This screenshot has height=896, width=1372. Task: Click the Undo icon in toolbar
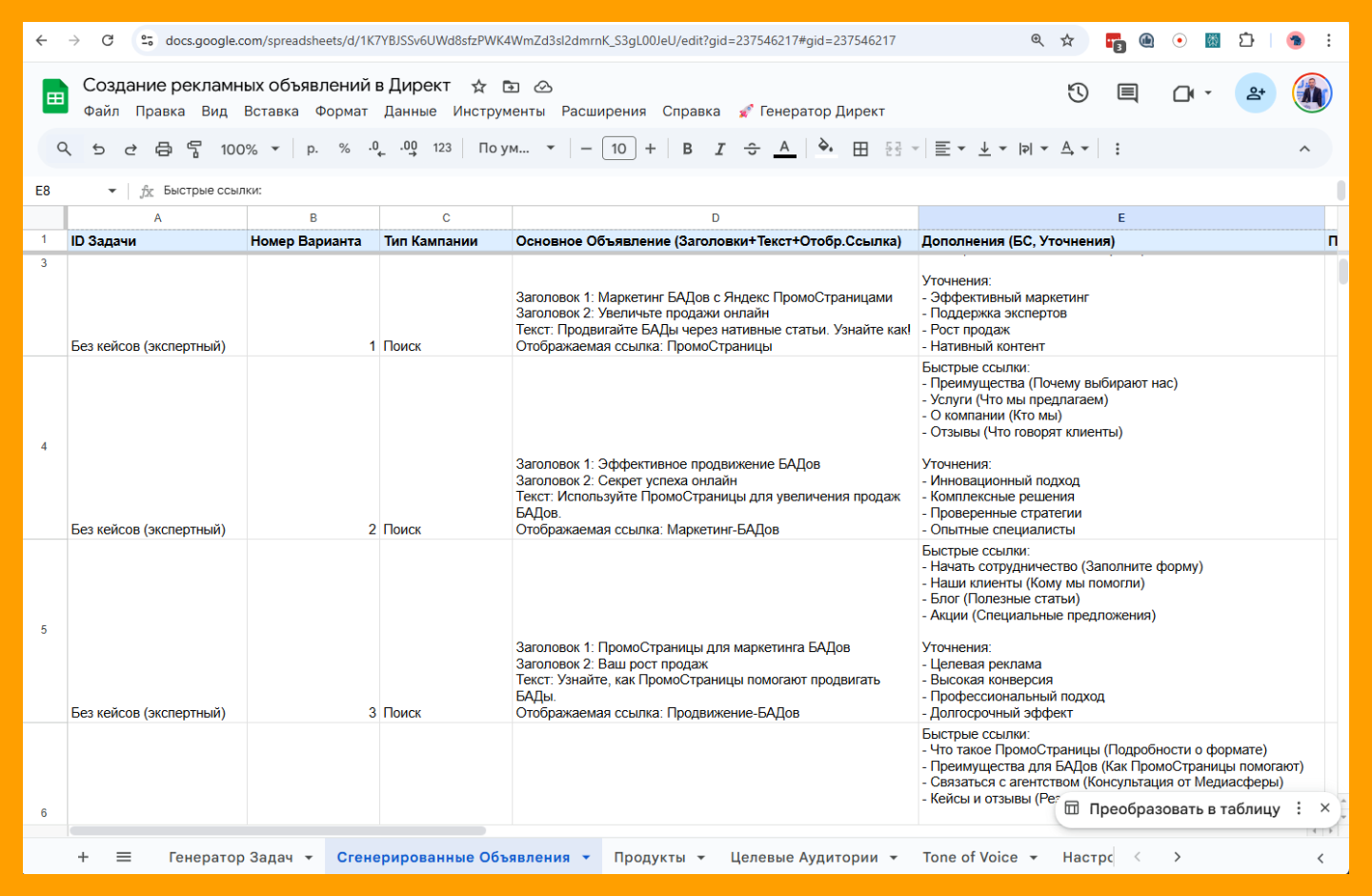[98, 149]
